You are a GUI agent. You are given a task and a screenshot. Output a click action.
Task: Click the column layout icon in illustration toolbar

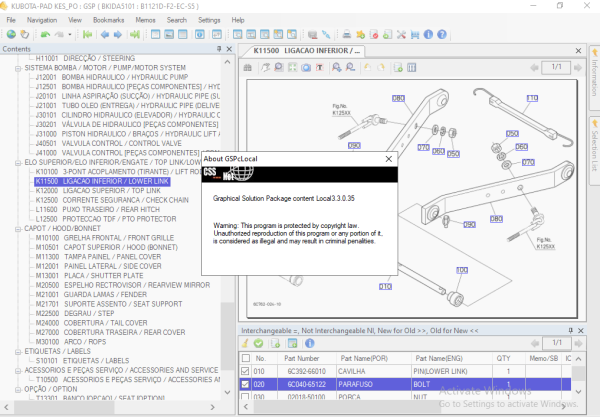click(412, 68)
